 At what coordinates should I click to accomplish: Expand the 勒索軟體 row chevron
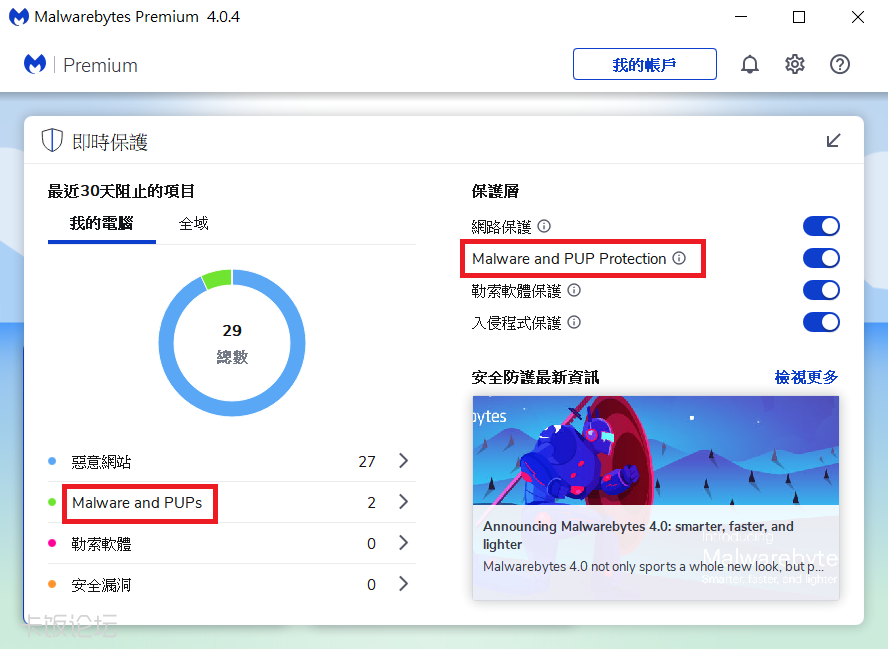(x=403, y=543)
